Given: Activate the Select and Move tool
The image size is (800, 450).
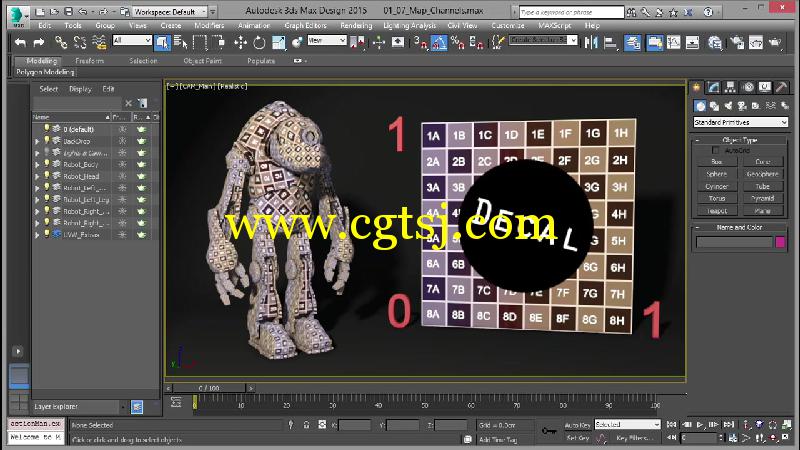Looking at the screenshot, I should click(240, 43).
